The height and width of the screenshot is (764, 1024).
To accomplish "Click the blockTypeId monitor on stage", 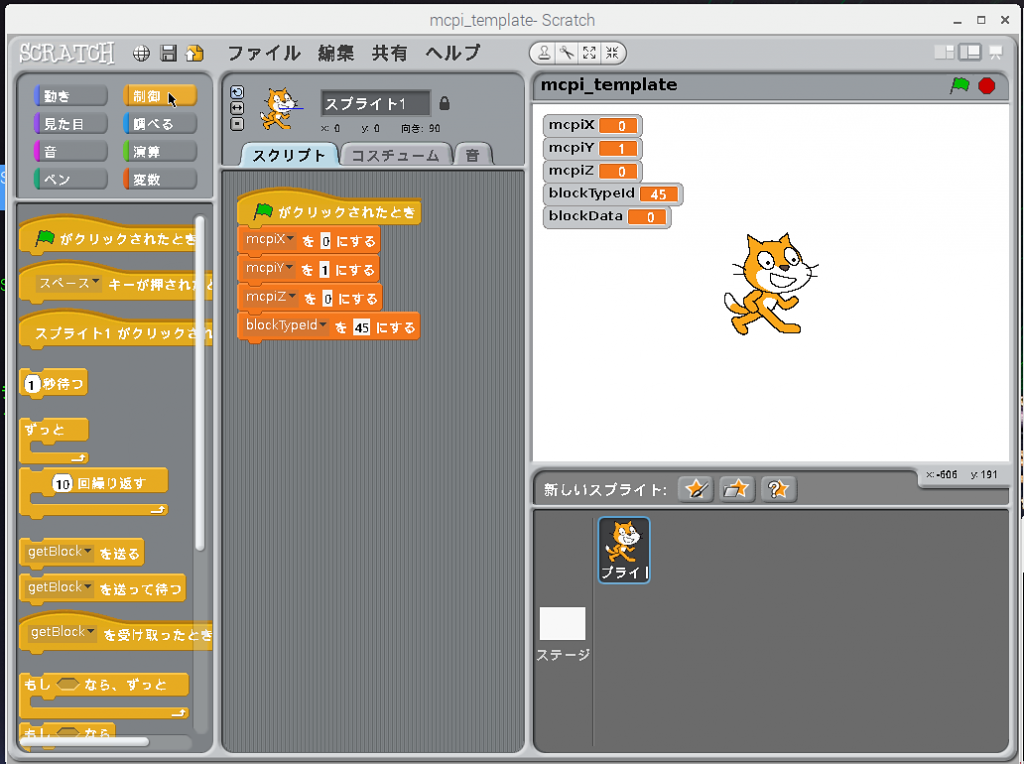I will coord(613,194).
